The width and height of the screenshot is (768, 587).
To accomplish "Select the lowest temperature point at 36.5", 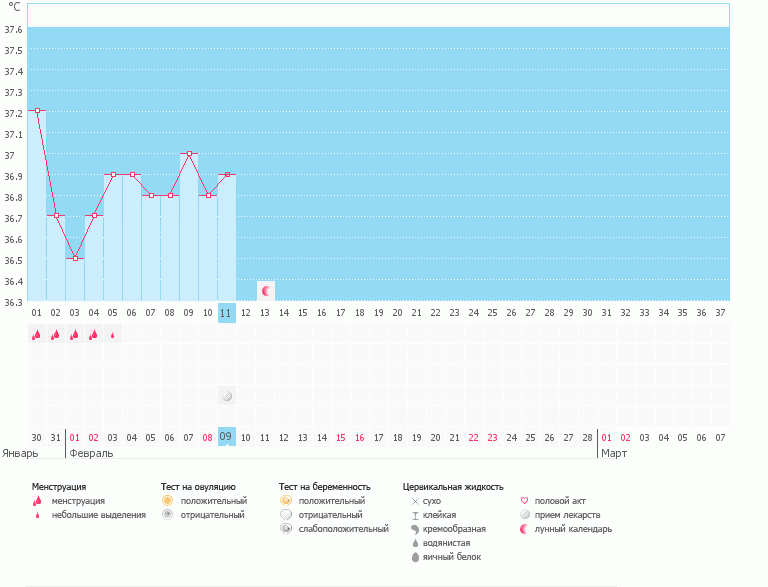I will tap(75, 258).
